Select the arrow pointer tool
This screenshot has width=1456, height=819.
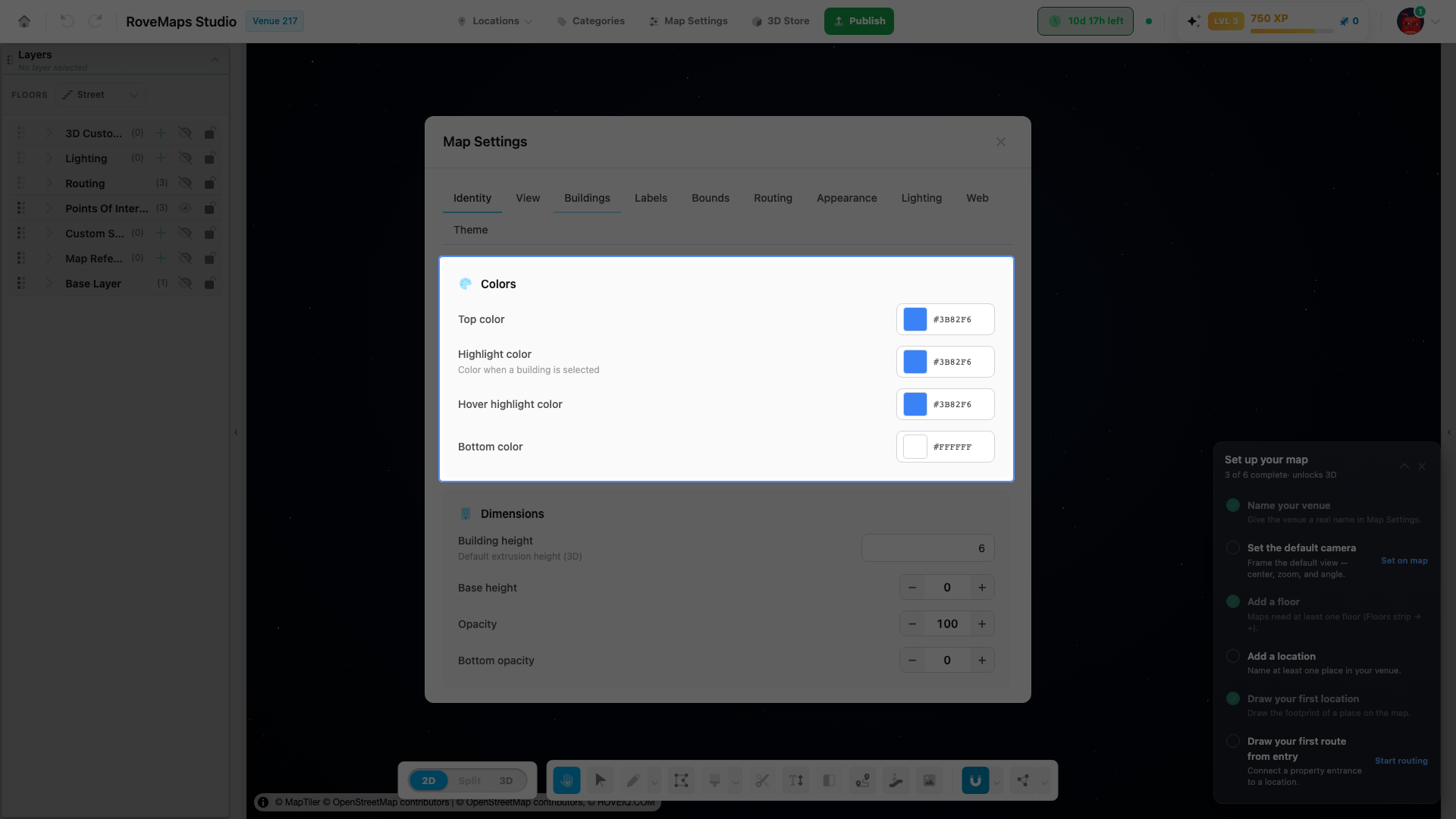tap(600, 780)
